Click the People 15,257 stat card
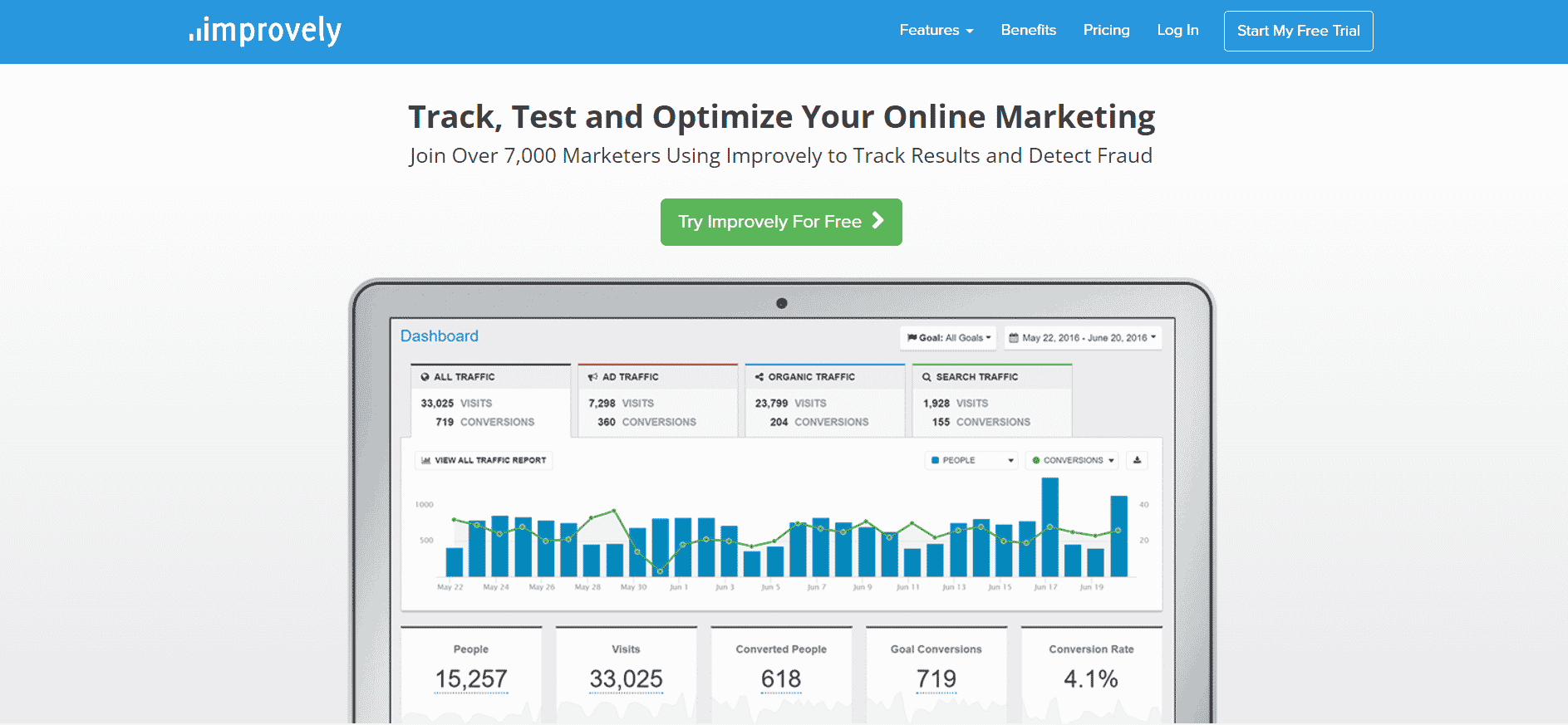This screenshot has width=1568, height=725. [x=471, y=674]
